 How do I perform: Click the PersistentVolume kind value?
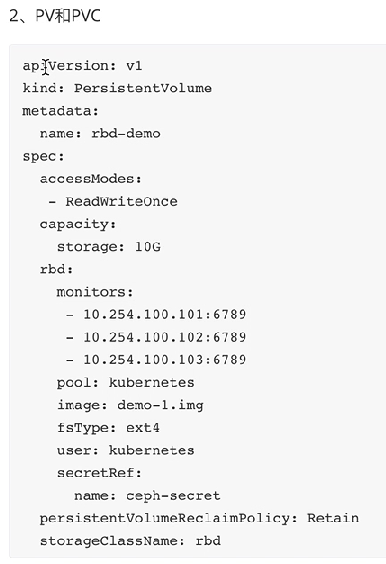(x=143, y=88)
